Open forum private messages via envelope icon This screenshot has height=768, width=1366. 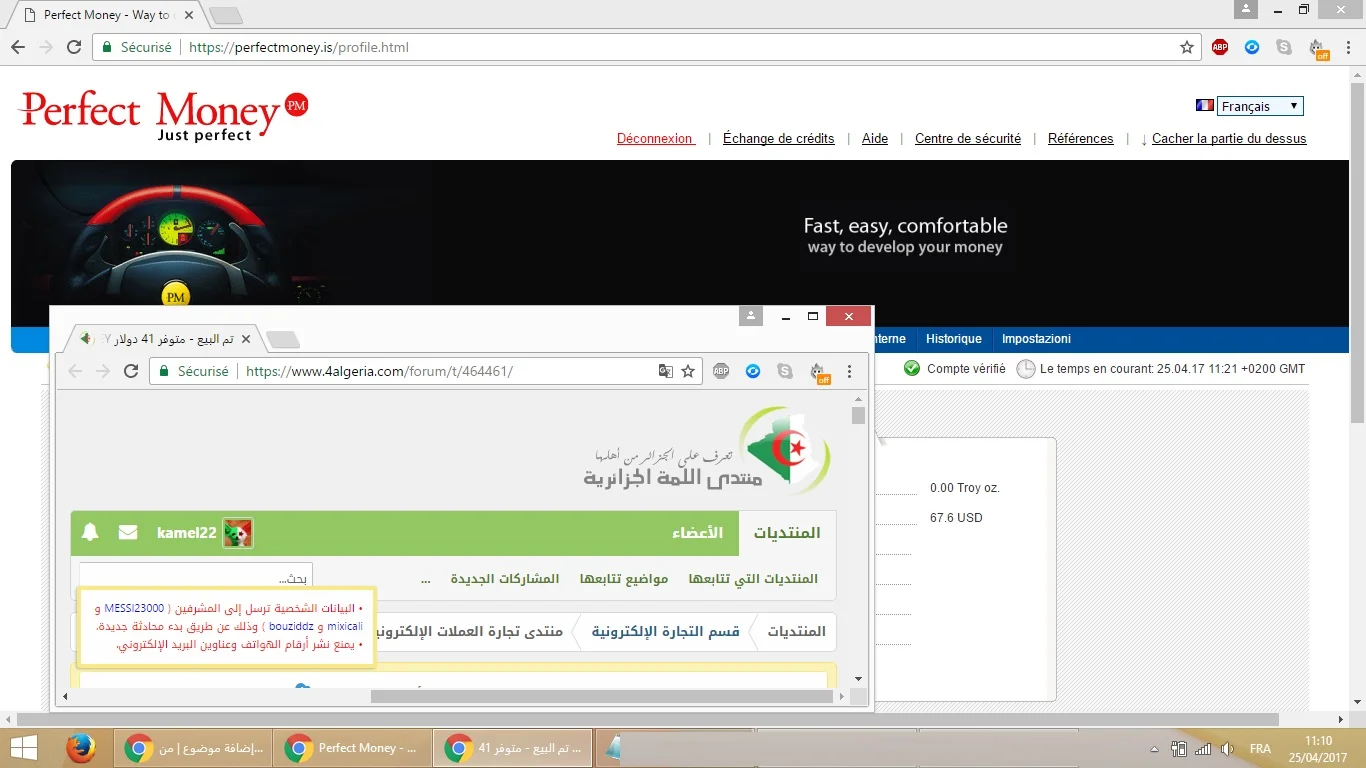point(128,533)
